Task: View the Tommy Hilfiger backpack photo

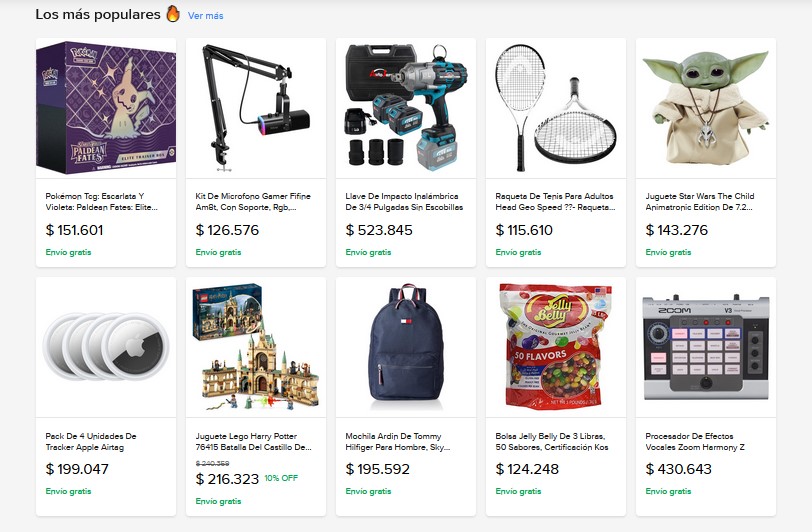Action: tap(406, 347)
